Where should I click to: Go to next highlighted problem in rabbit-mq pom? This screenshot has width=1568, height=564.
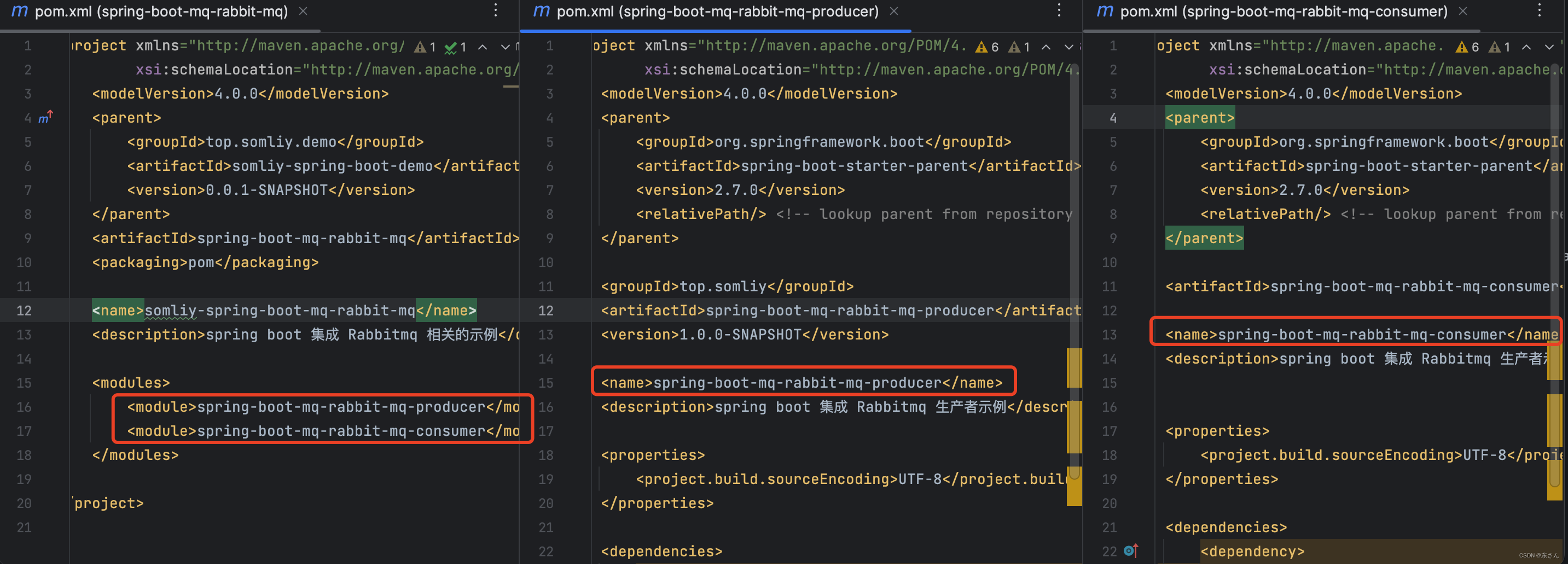pos(505,47)
